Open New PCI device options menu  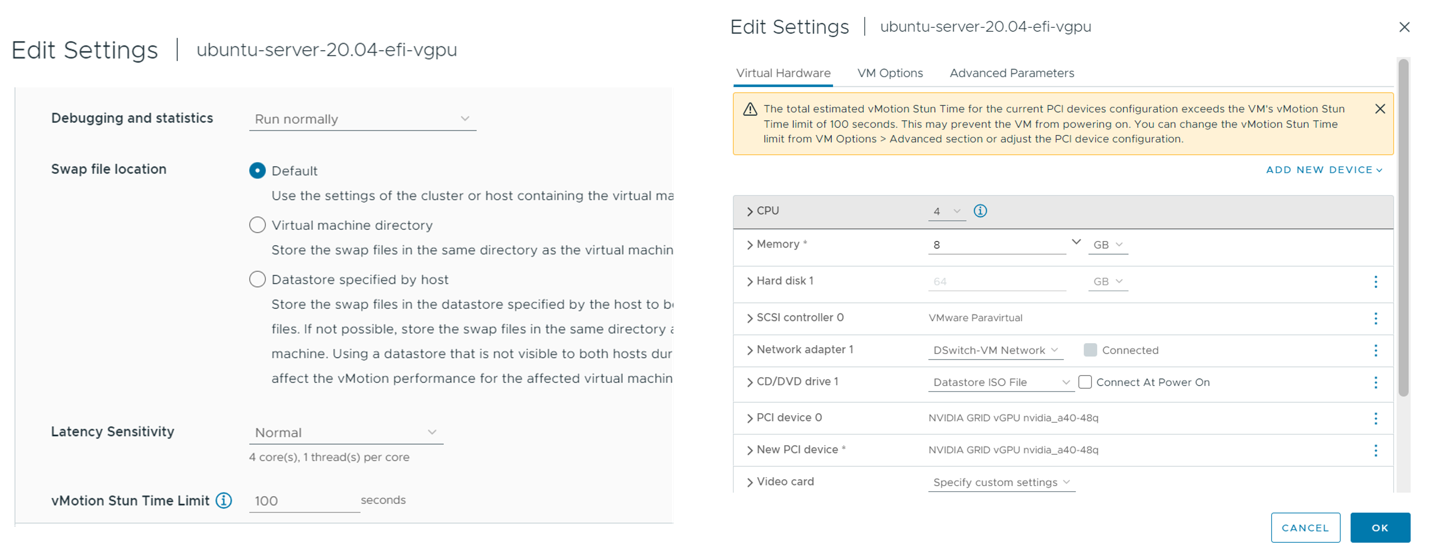(x=1375, y=450)
